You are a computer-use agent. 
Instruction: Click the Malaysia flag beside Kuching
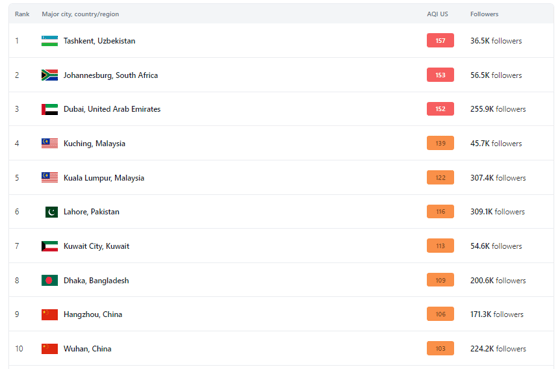[50, 143]
